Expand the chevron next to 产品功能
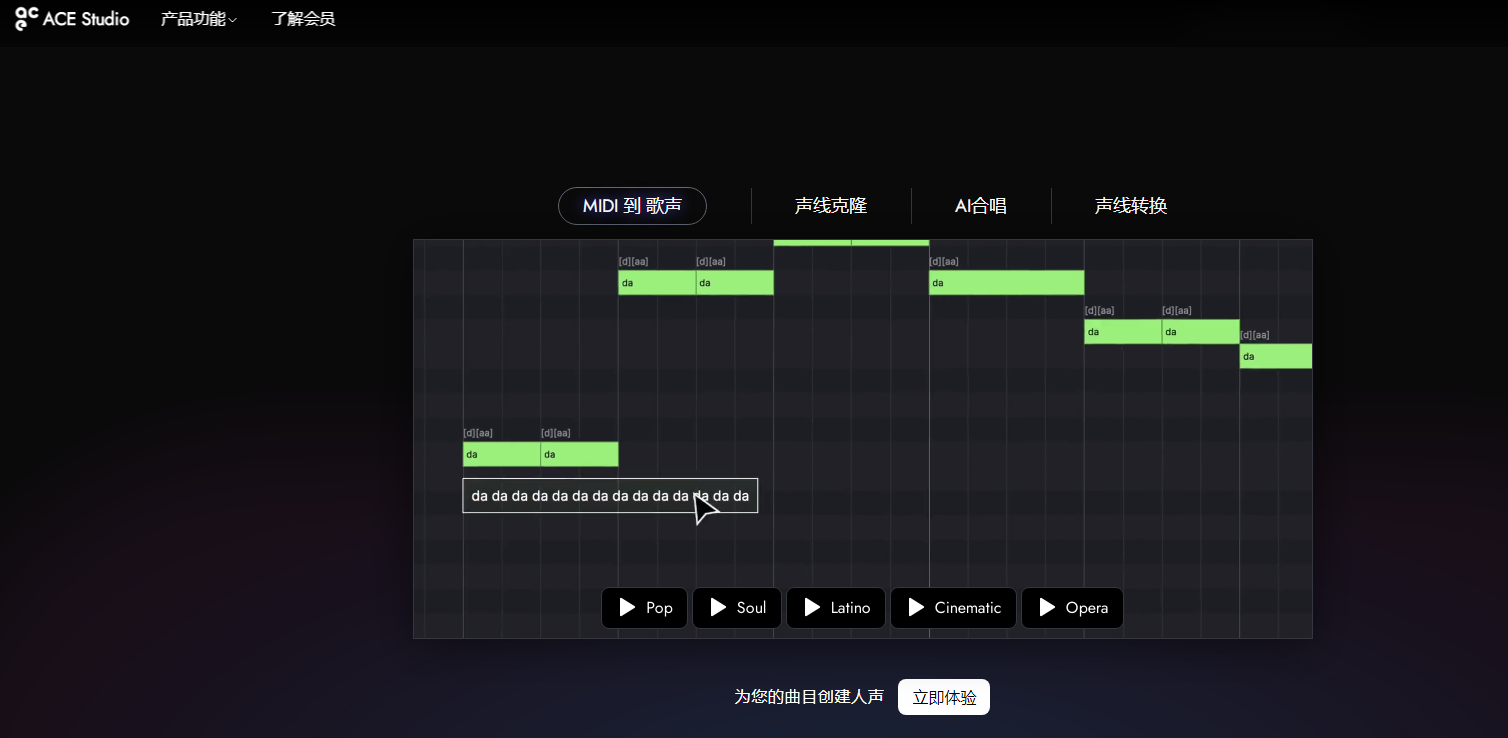 coord(232,20)
